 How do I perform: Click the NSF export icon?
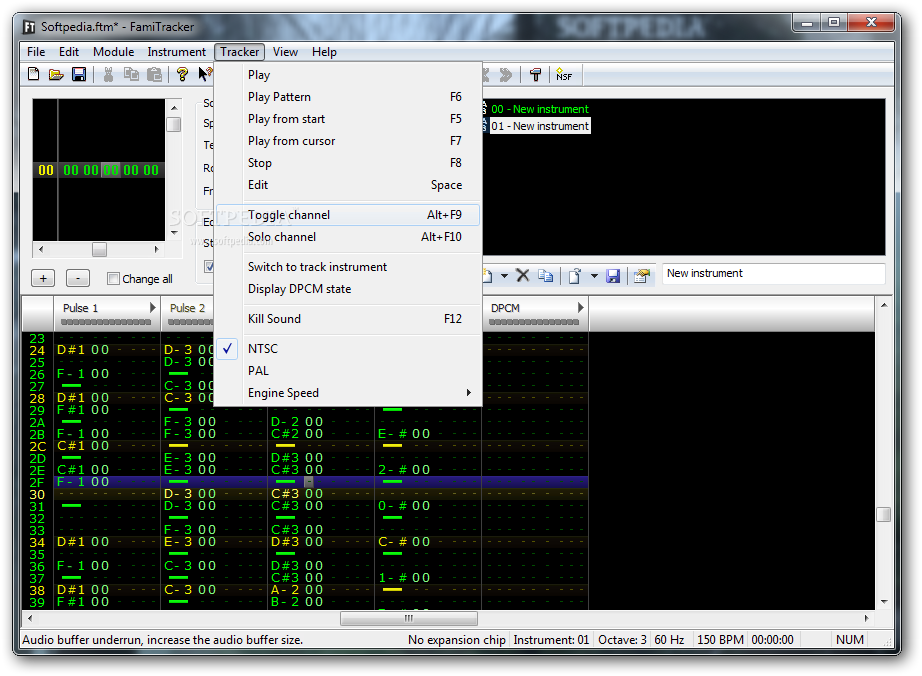click(x=564, y=75)
